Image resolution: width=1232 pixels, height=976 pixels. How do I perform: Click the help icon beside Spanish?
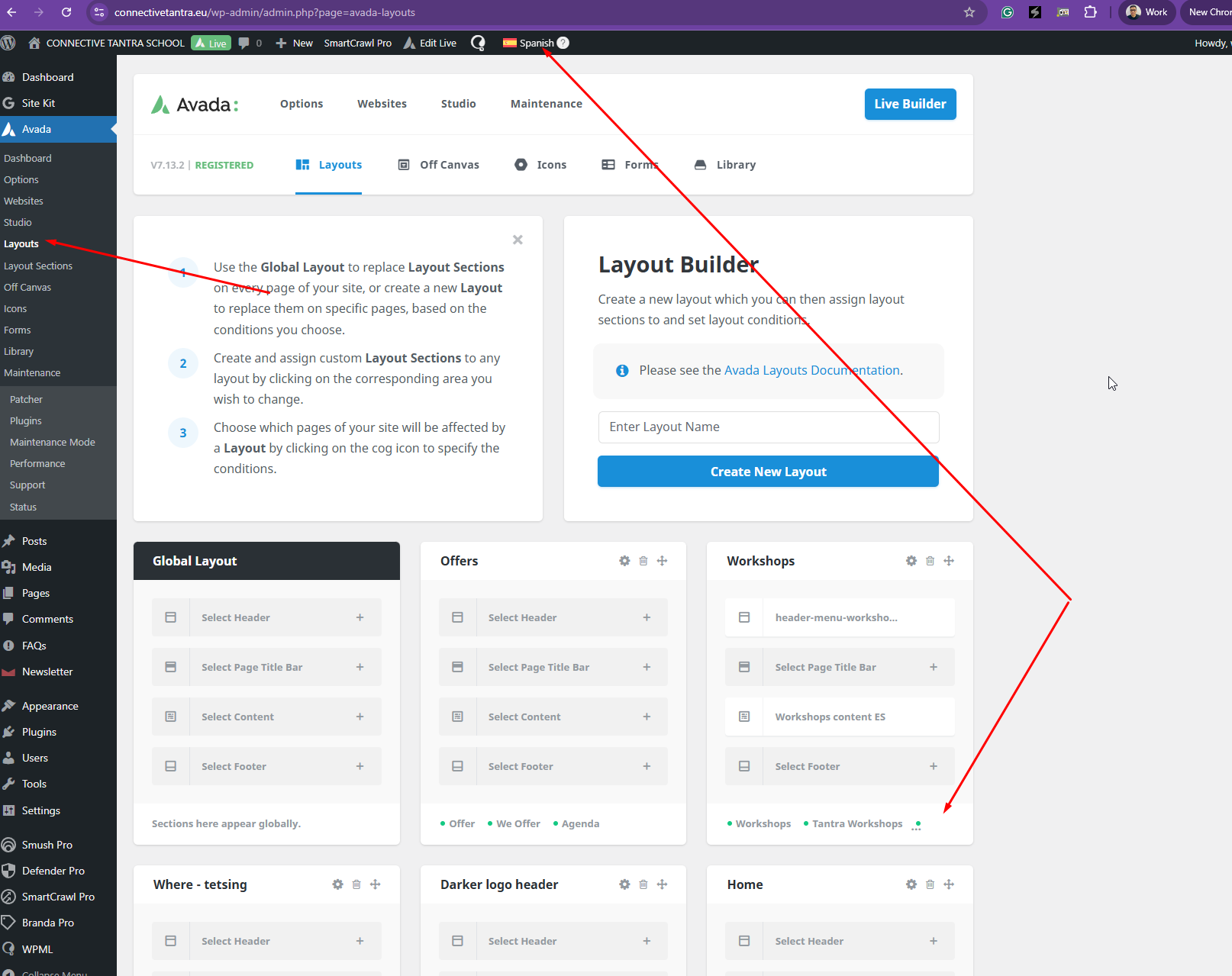[563, 43]
